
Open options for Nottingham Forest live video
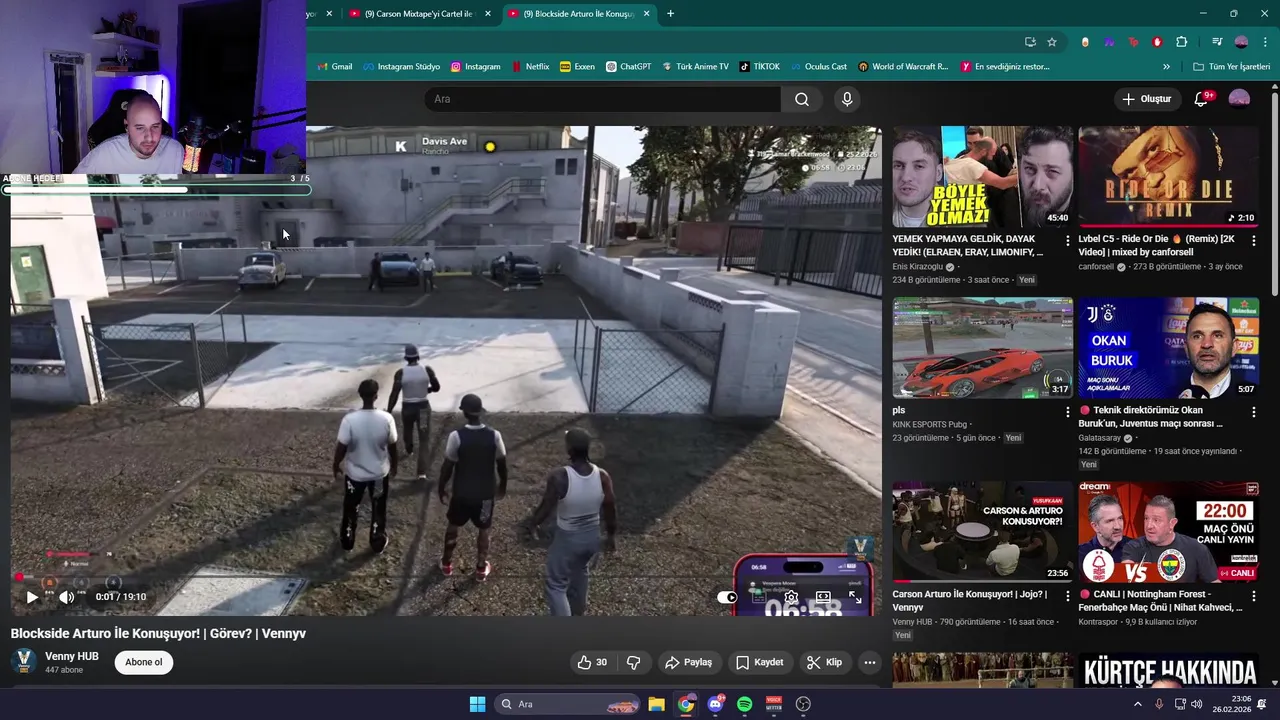tap(1254, 595)
